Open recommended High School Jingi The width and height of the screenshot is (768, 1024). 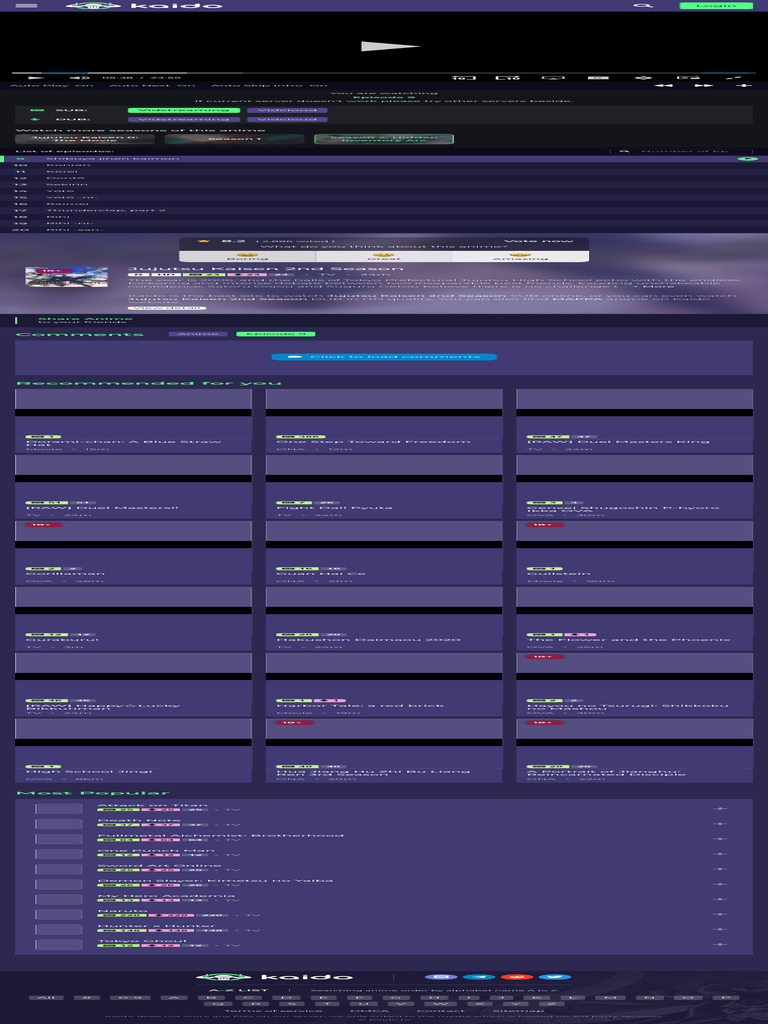click(88, 771)
